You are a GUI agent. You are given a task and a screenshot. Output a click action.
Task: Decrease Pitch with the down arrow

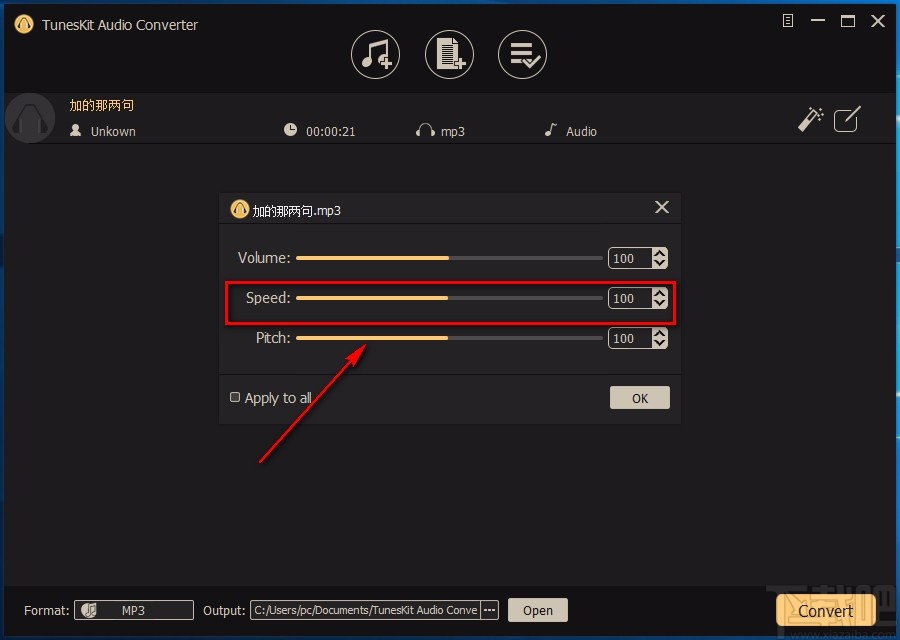[660, 344]
